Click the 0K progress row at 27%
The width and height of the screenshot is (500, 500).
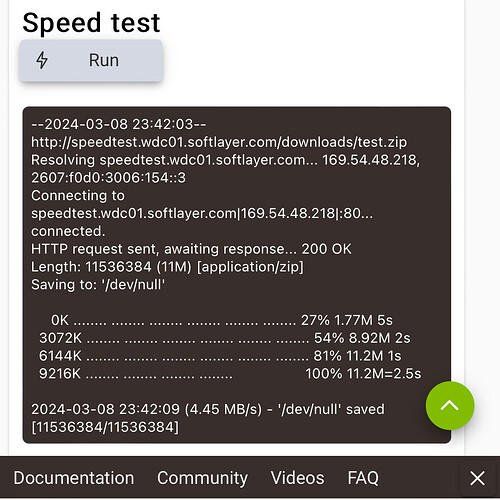(x=222, y=320)
